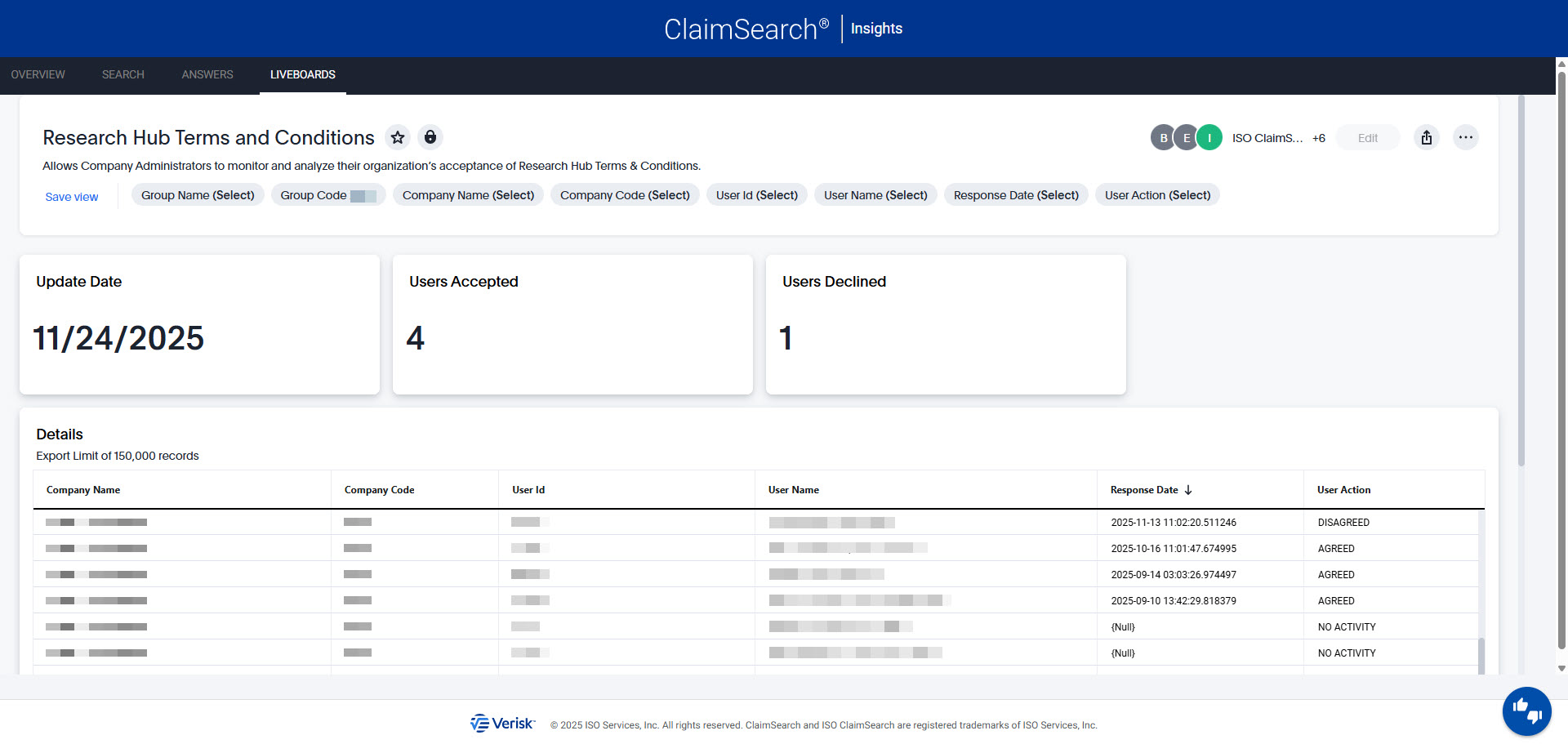This screenshot has width=1568, height=744.
Task: Toggle sort order on Response Date column
Action: click(x=1191, y=489)
